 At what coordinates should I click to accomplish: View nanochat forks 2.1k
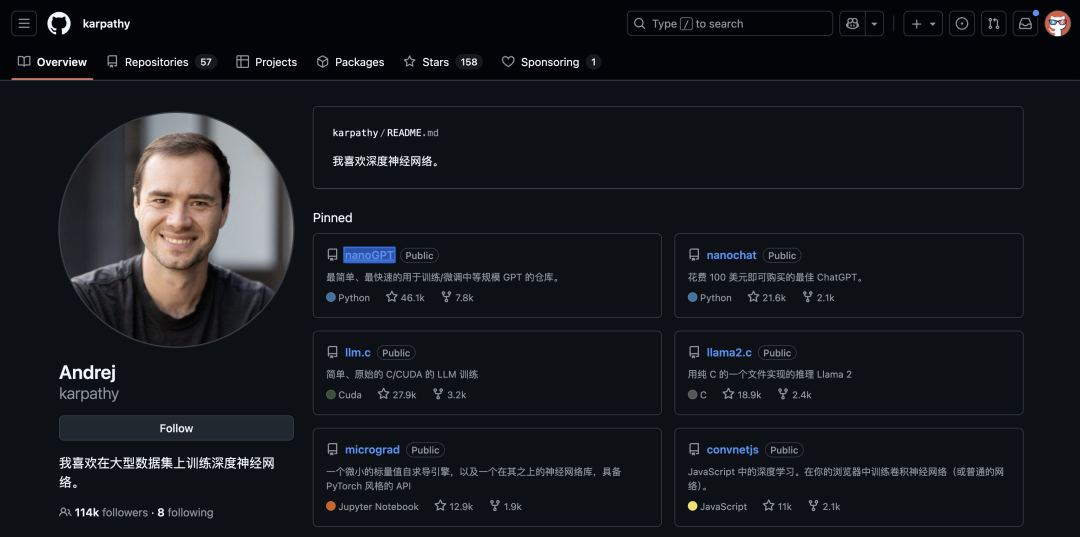tap(818, 297)
